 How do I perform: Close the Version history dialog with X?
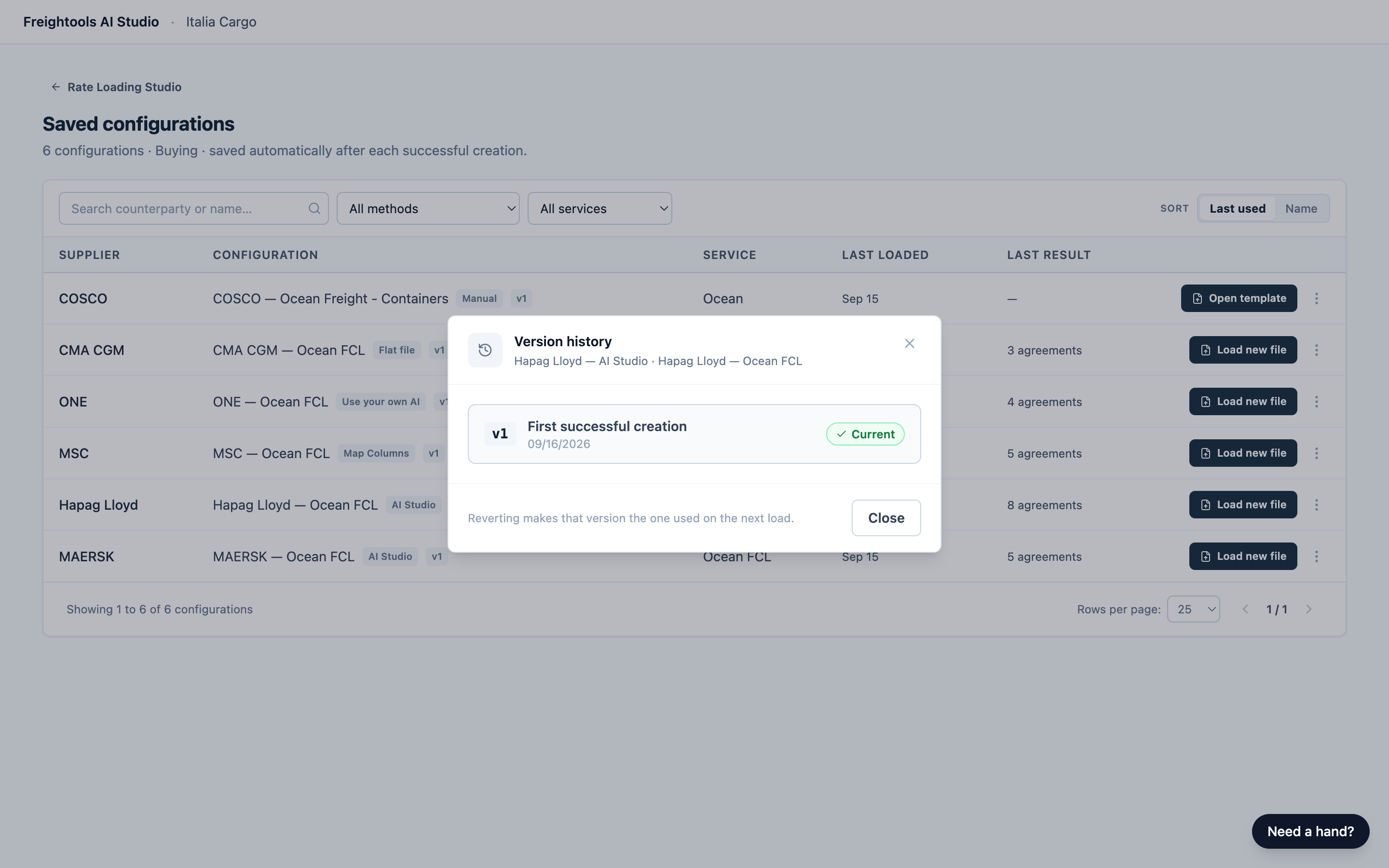(909, 343)
